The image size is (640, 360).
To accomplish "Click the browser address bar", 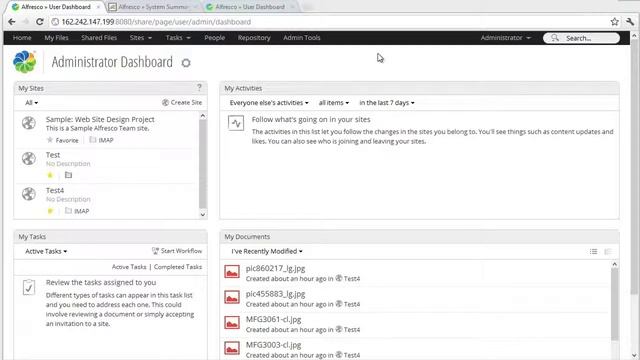I will 329,22.
